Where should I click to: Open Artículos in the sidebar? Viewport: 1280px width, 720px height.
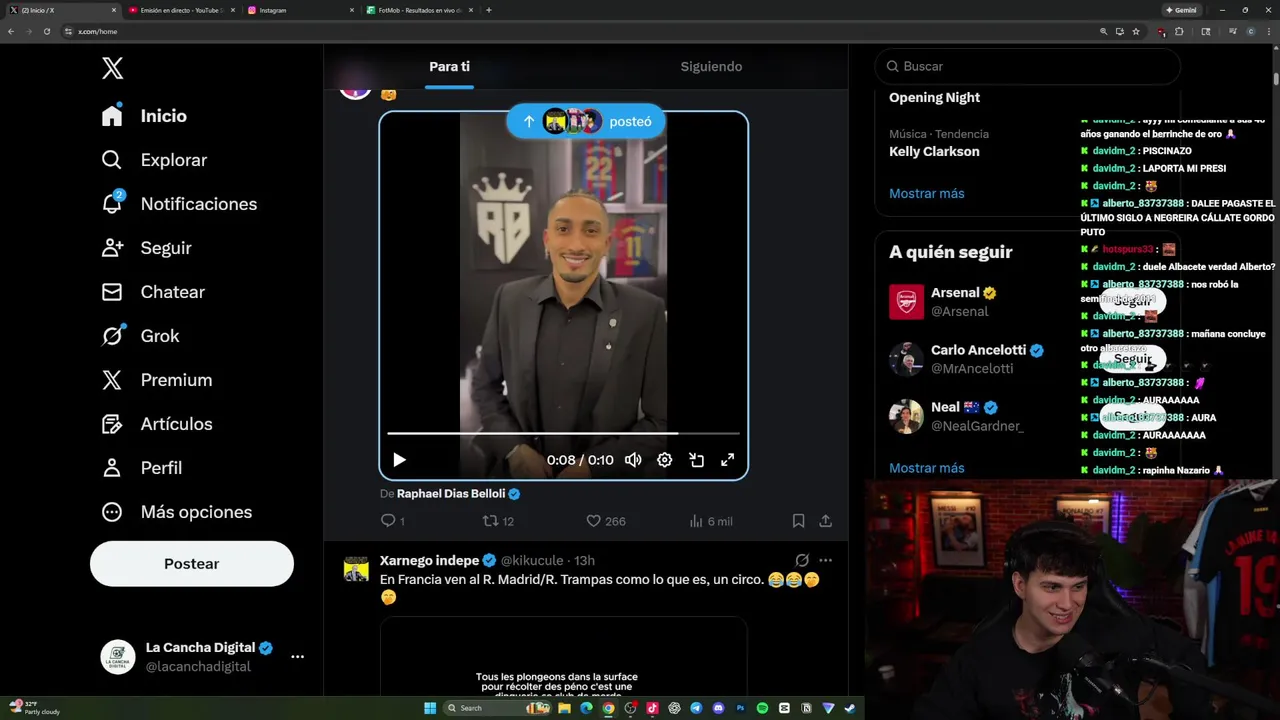[157, 424]
